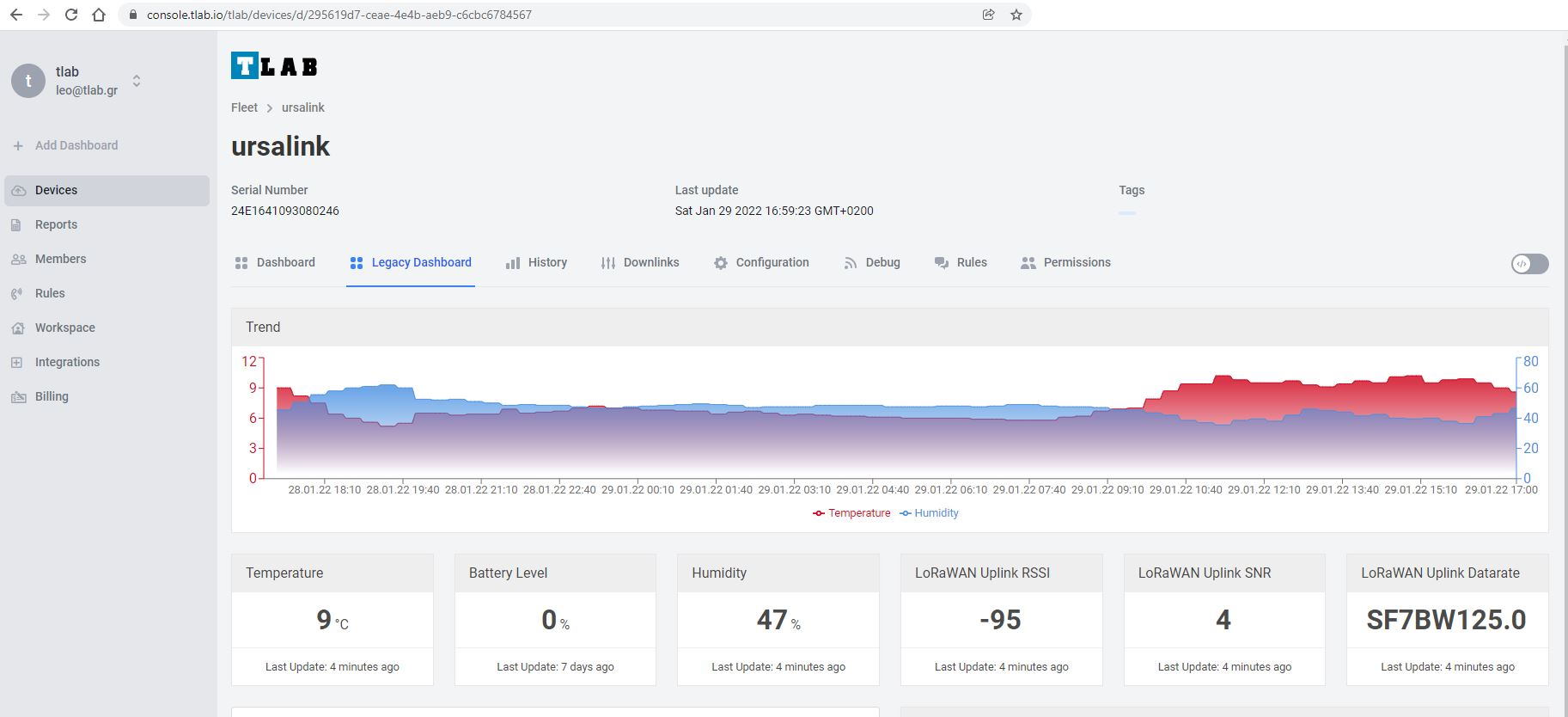Viewport: 1568px width, 717px height.
Task: Click the ursalink page title
Action: click(281, 146)
